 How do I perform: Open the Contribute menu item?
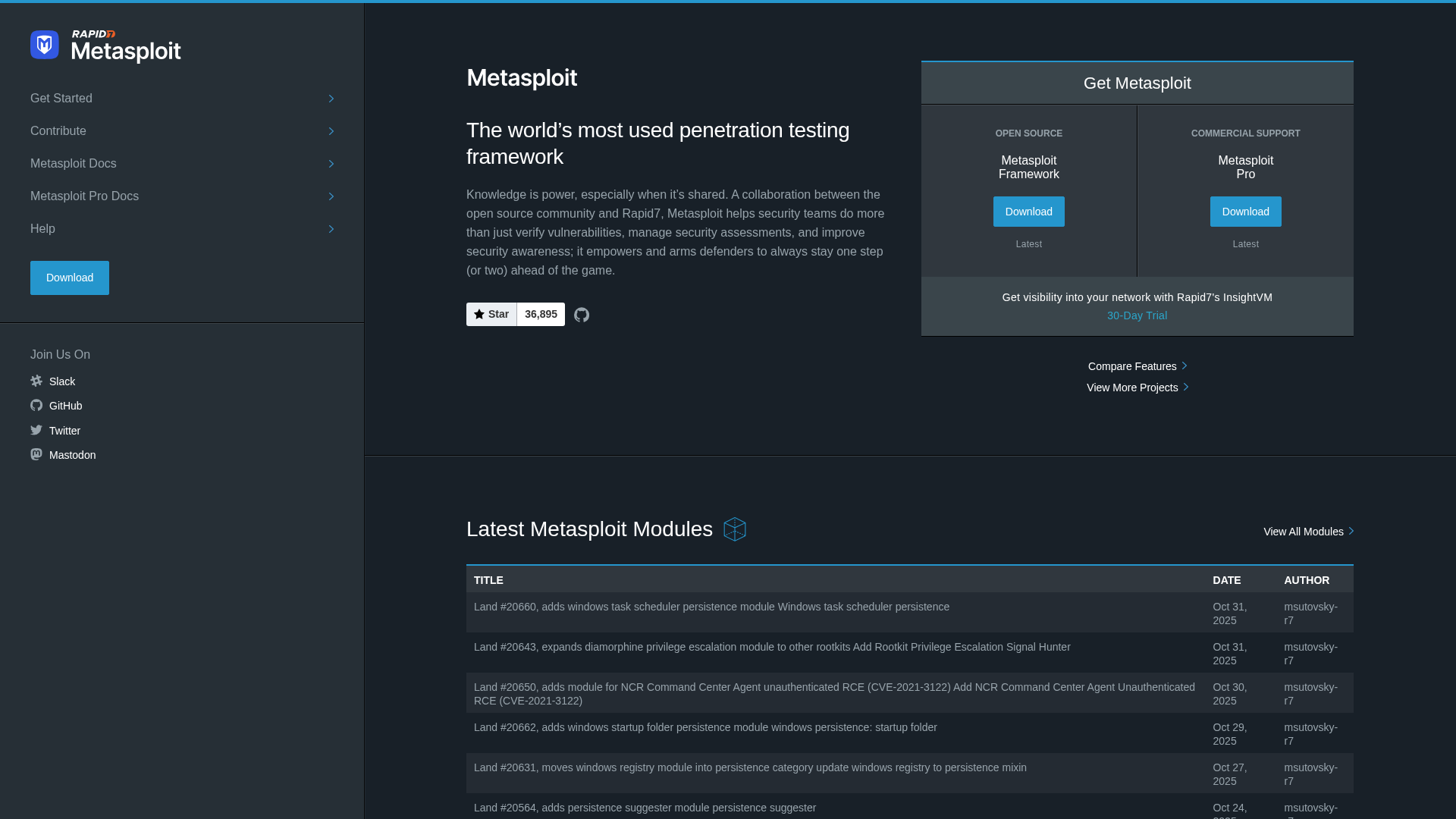[331, 131]
